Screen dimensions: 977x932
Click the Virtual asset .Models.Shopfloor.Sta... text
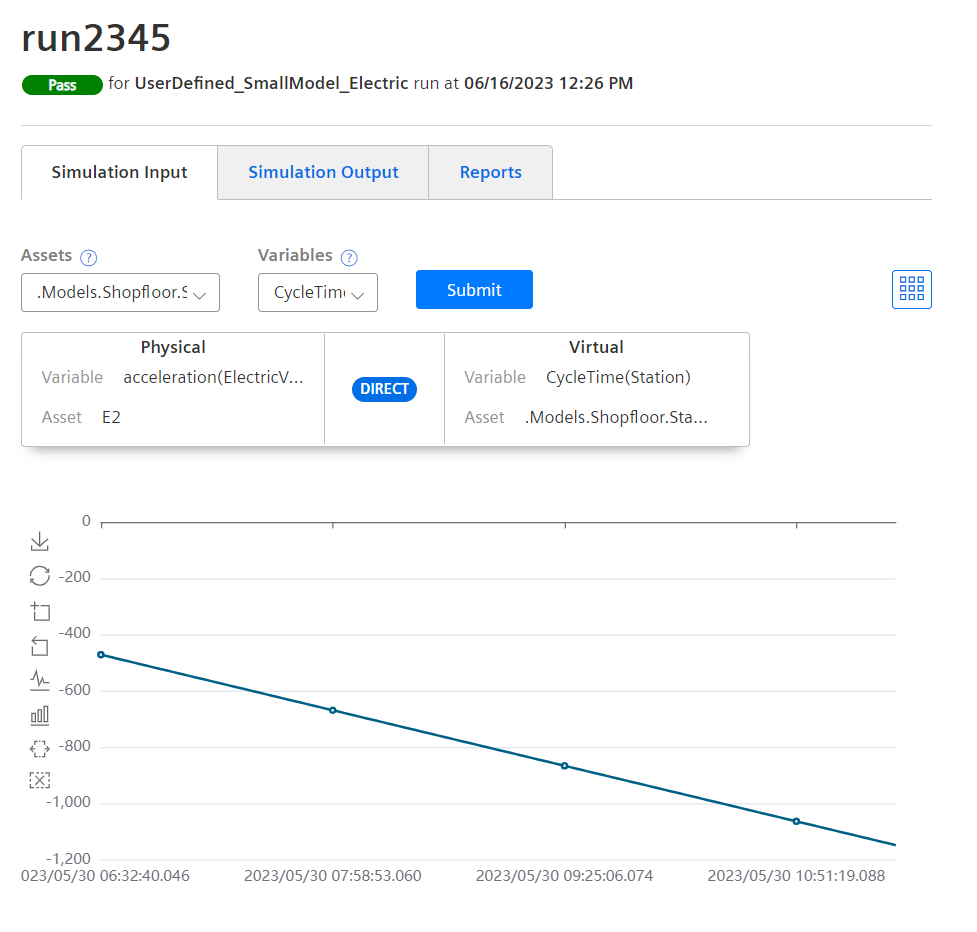[616, 417]
